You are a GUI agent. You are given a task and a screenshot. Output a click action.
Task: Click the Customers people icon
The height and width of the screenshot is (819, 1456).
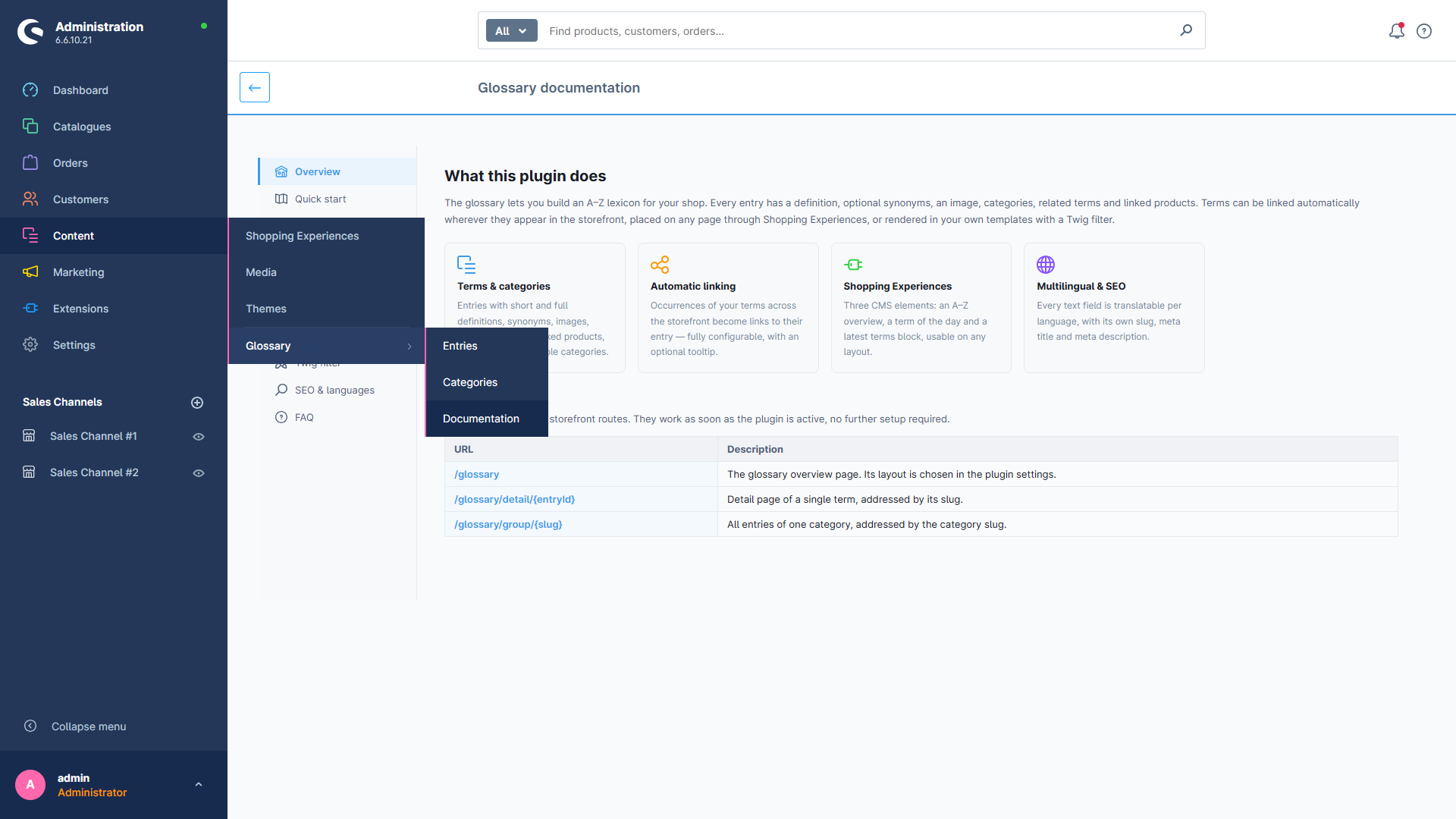[x=30, y=199]
